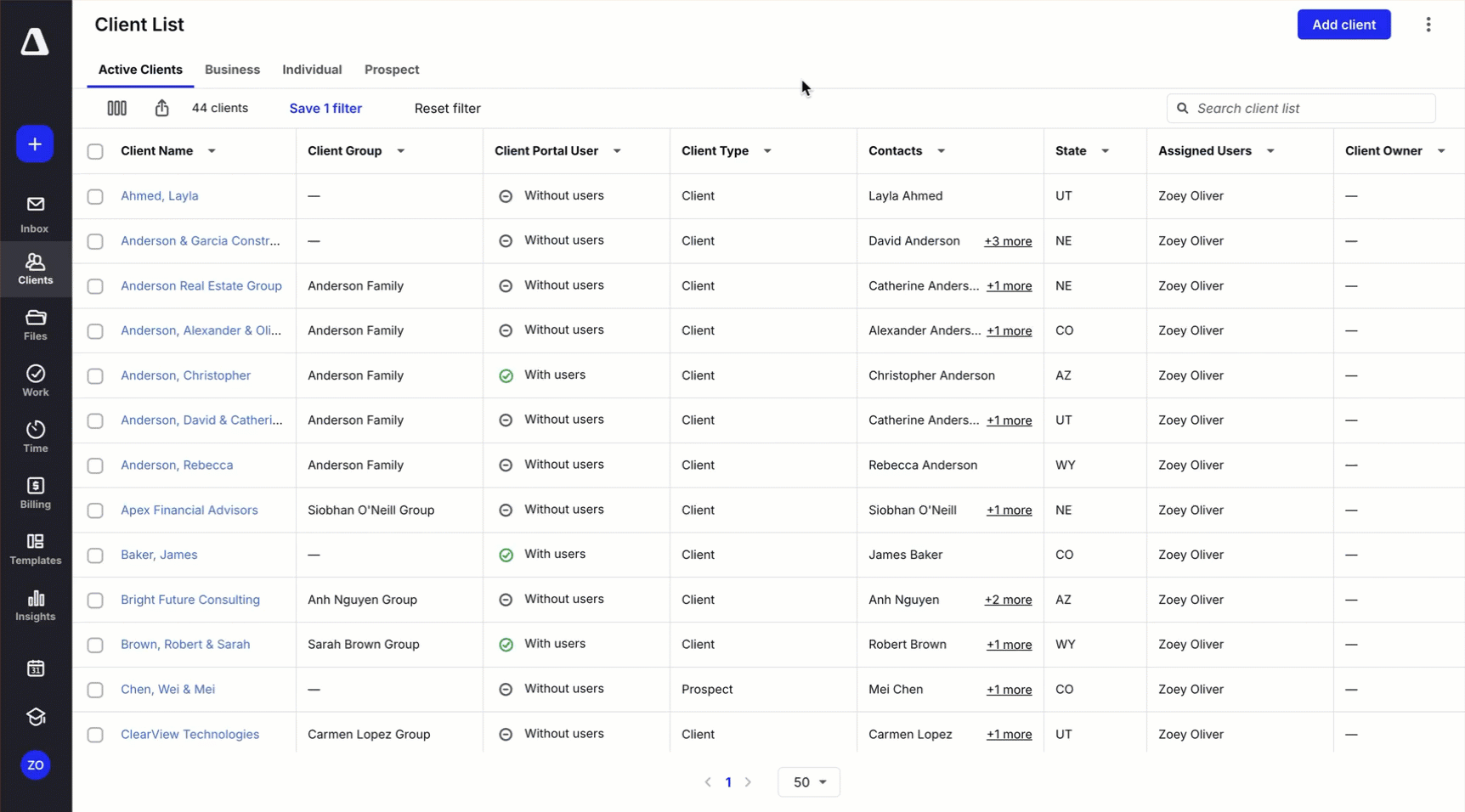Switch to the Business tab
The image size is (1465, 812).
pos(232,70)
